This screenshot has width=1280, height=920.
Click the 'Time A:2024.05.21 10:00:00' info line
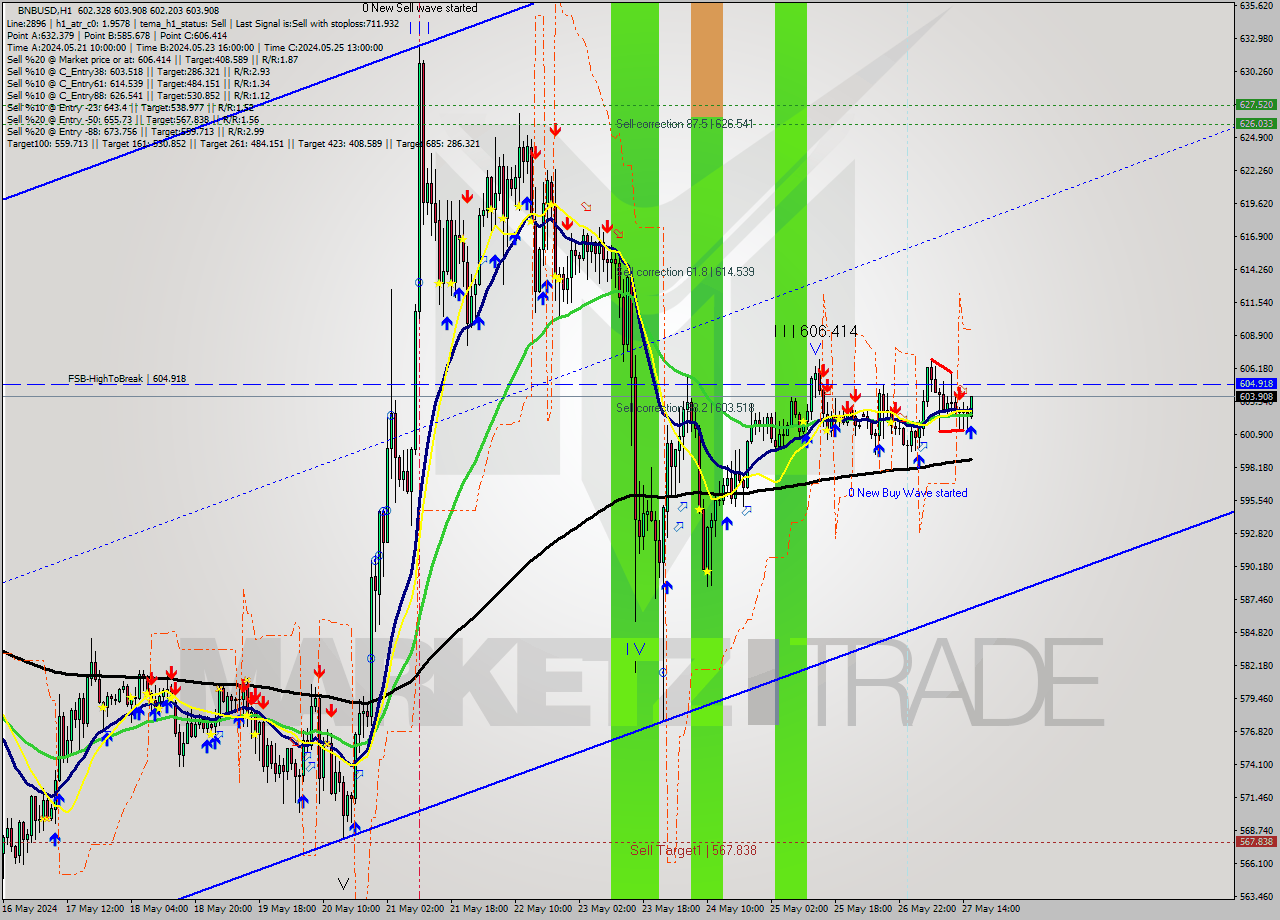click(194, 47)
